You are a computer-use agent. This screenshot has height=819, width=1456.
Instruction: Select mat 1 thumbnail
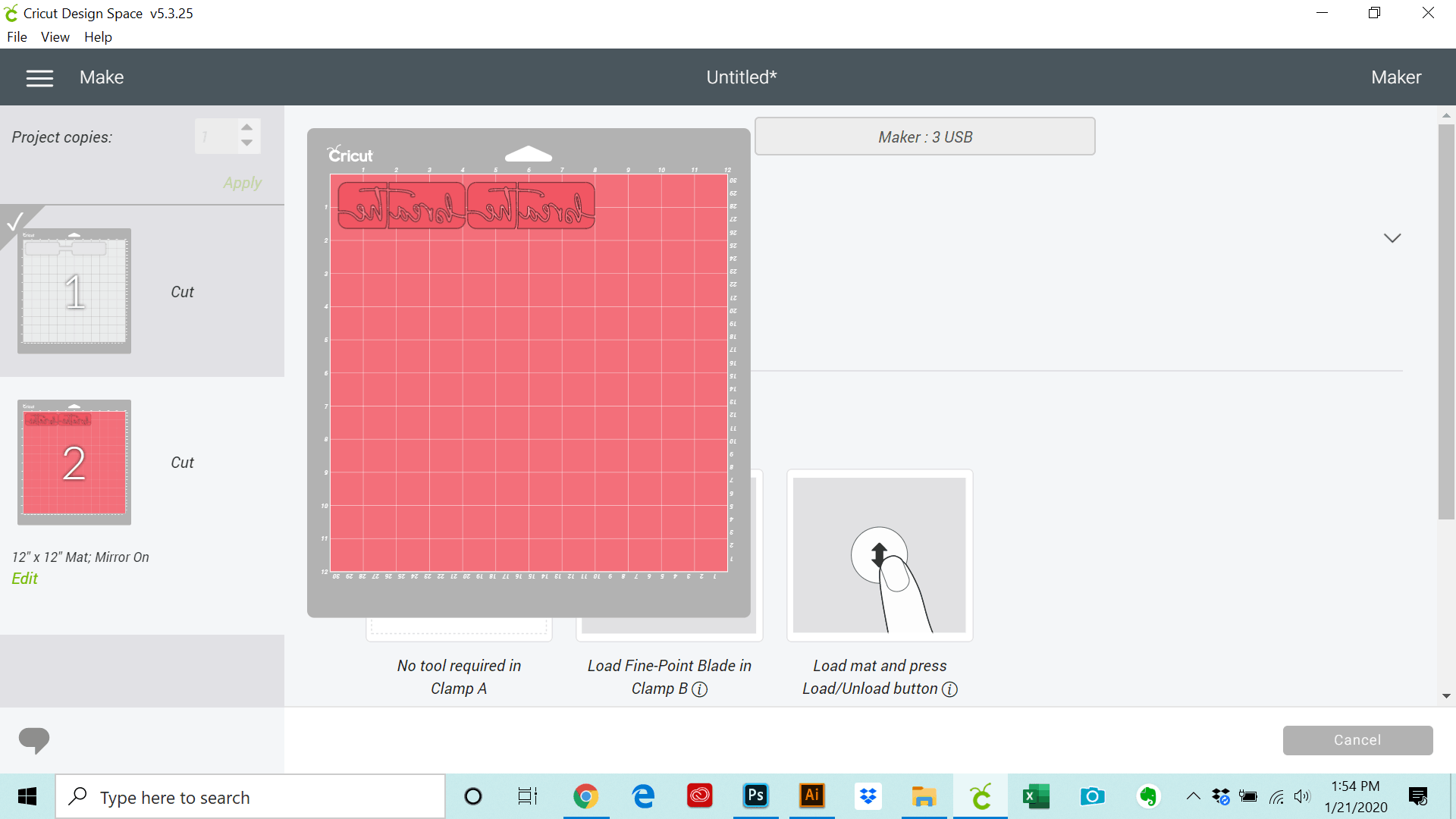pos(74,291)
